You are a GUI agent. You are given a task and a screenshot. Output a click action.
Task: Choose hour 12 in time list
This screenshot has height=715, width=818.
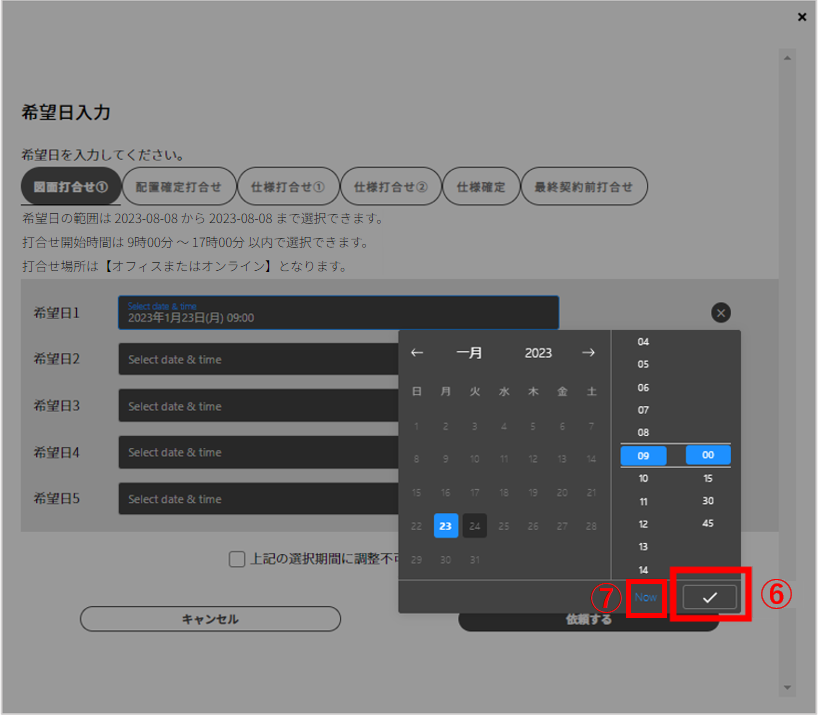point(643,524)
